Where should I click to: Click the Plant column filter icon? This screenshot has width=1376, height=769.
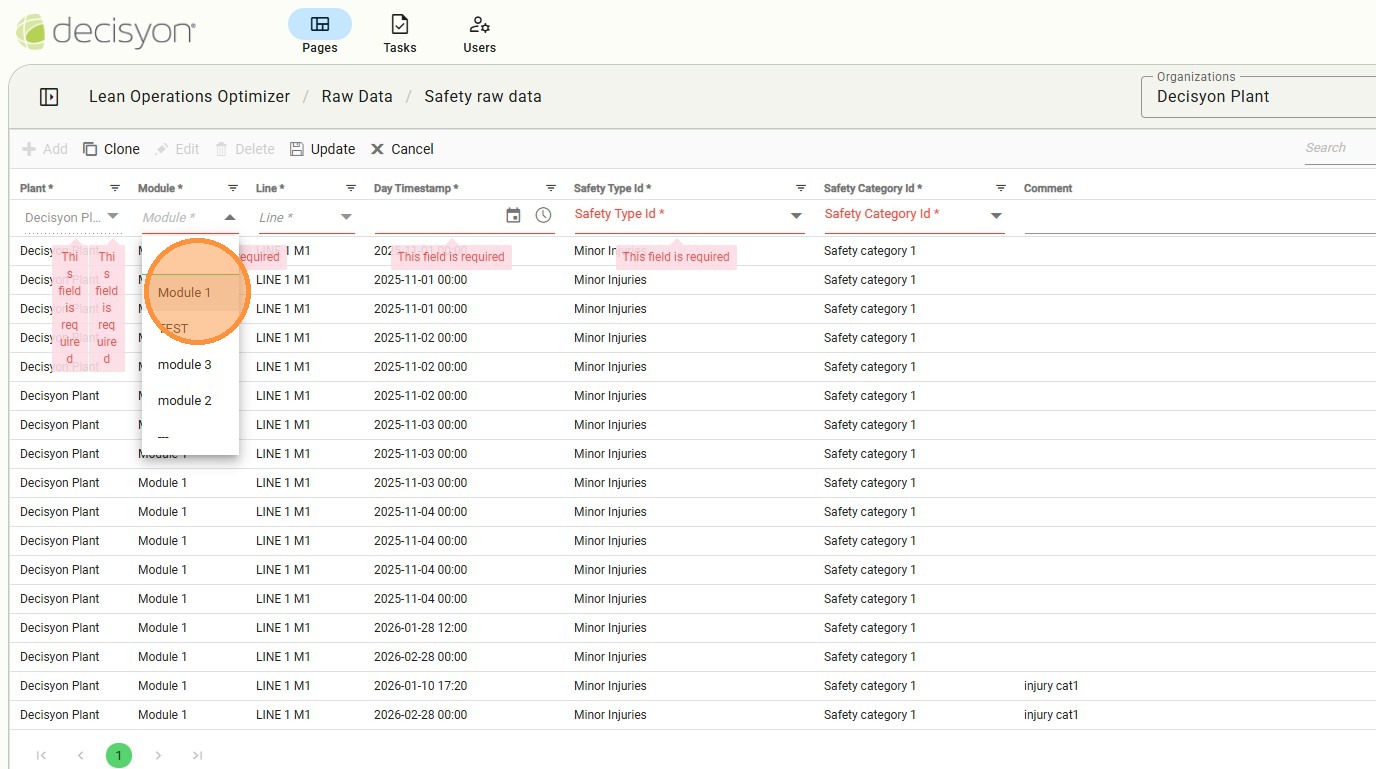click(115, 188)
